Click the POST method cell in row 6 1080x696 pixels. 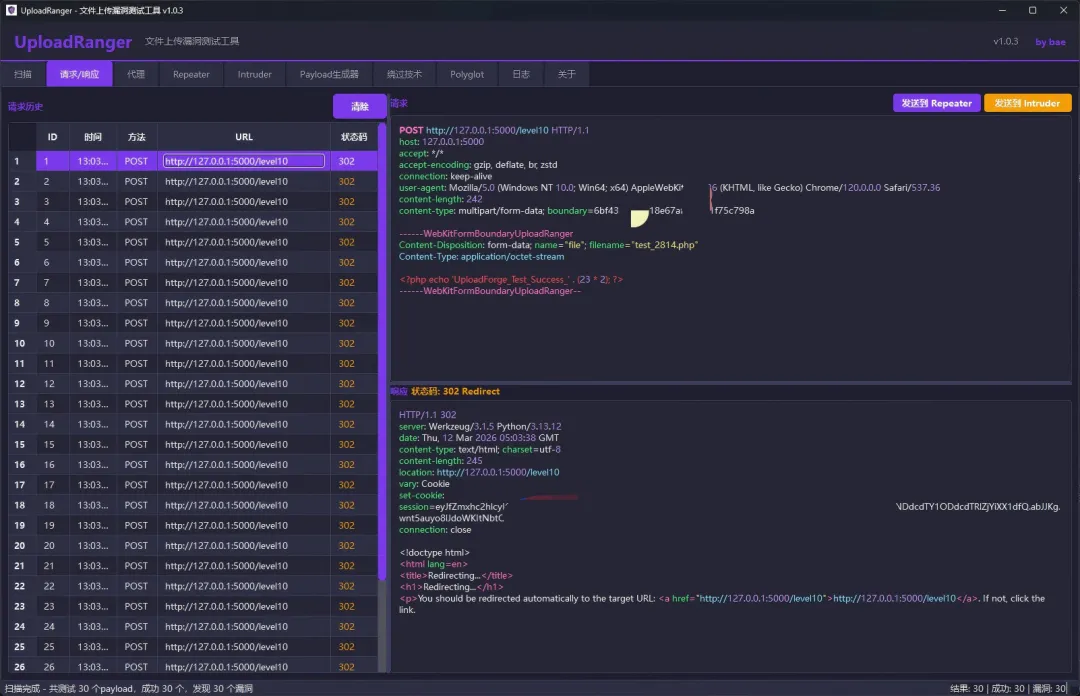point(136,263)
